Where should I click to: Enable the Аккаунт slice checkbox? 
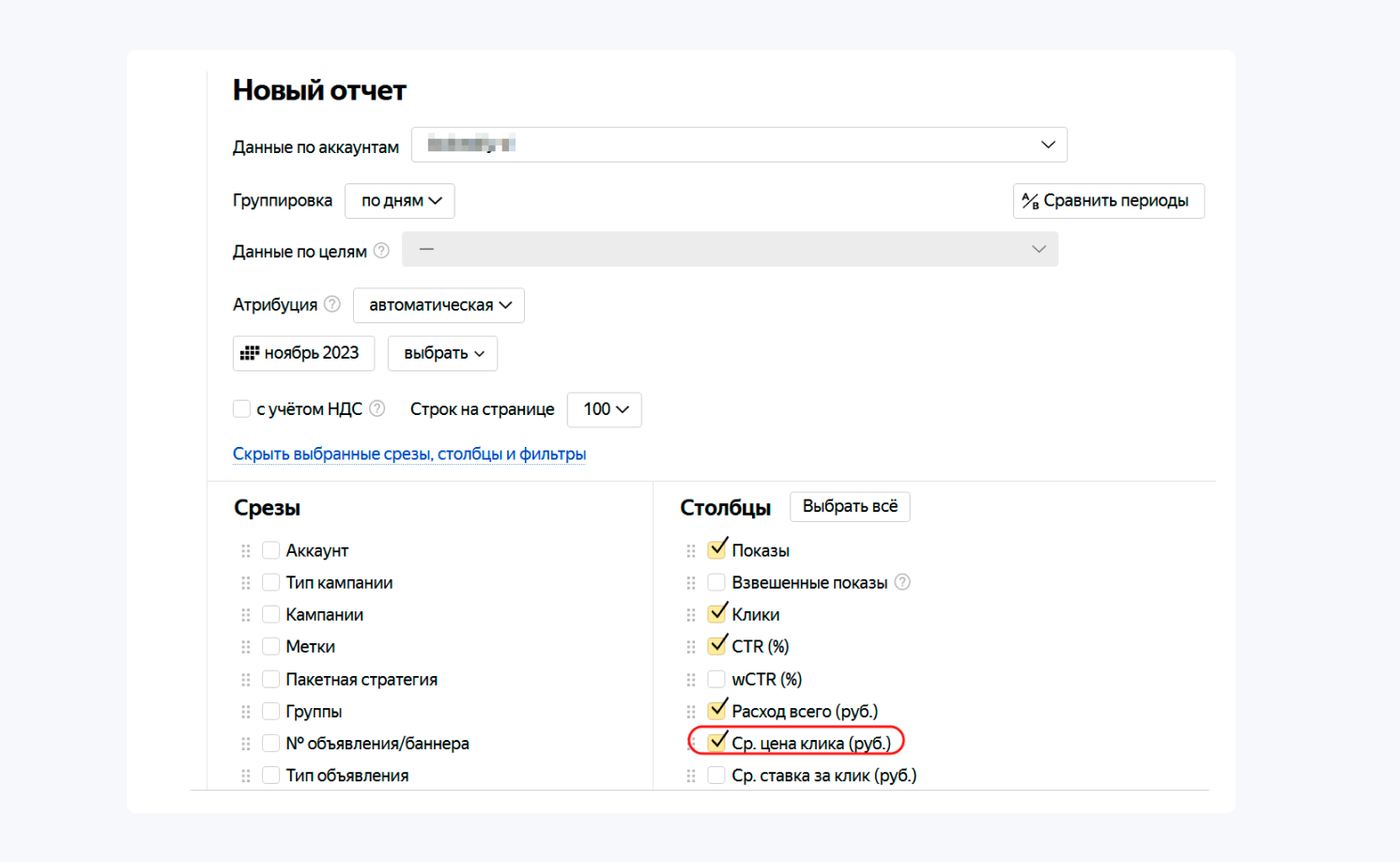(271, 550)
